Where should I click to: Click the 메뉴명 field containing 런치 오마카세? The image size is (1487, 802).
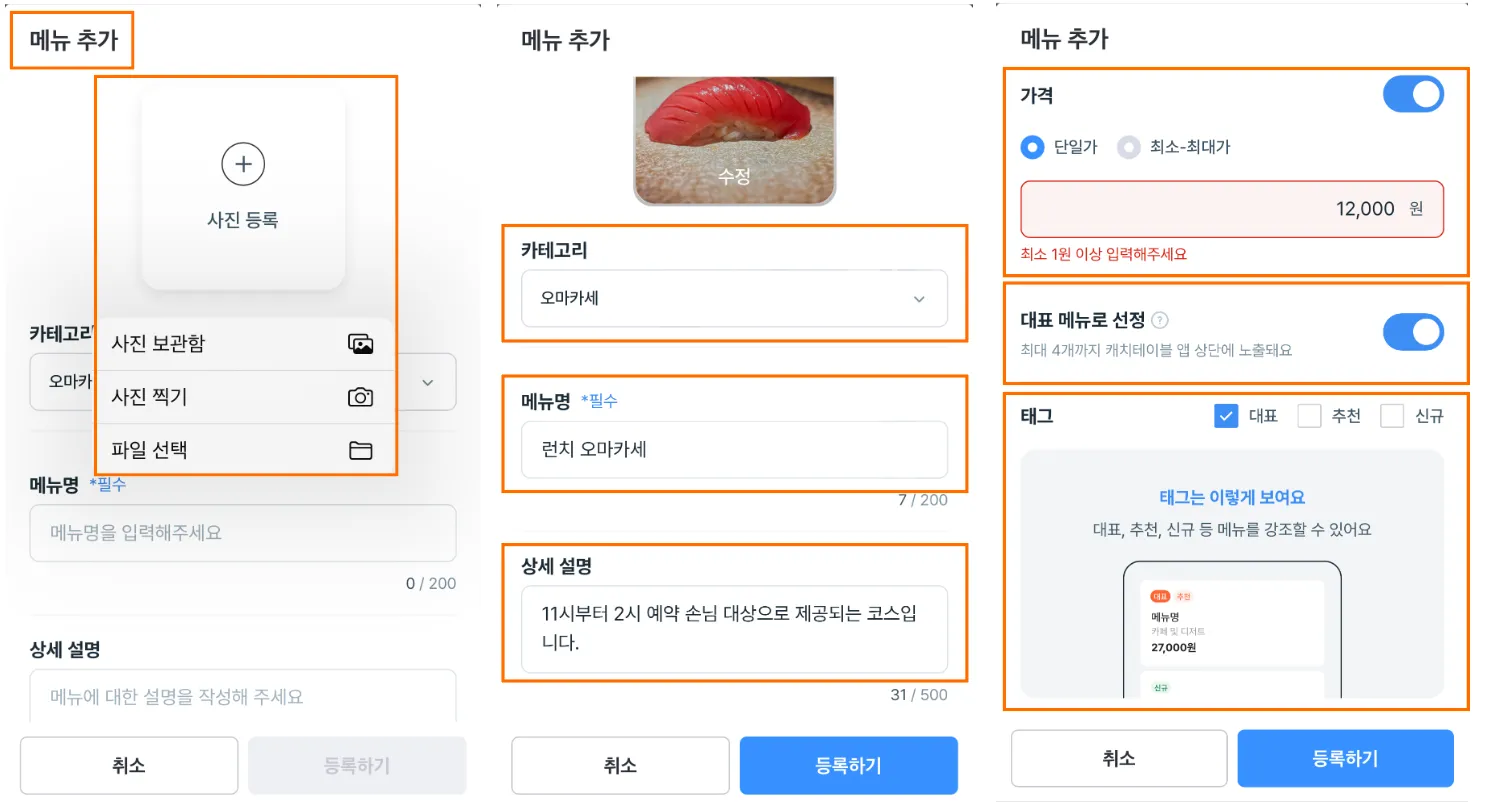[734, 450]
